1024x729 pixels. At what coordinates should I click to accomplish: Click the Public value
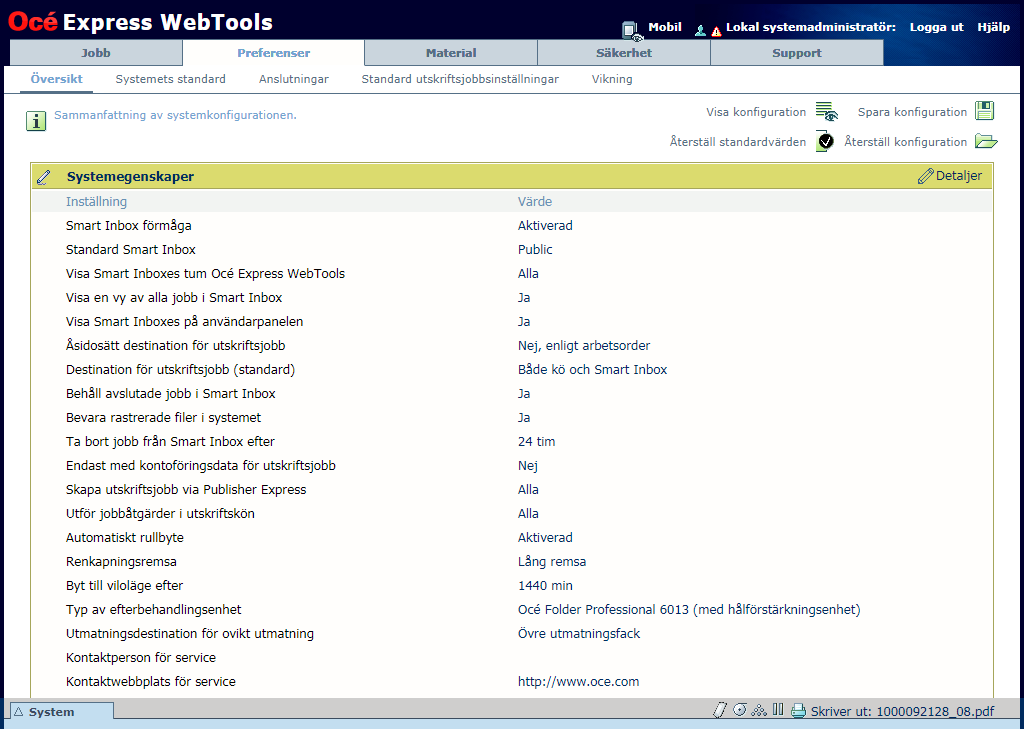click(x=535, y=250)
